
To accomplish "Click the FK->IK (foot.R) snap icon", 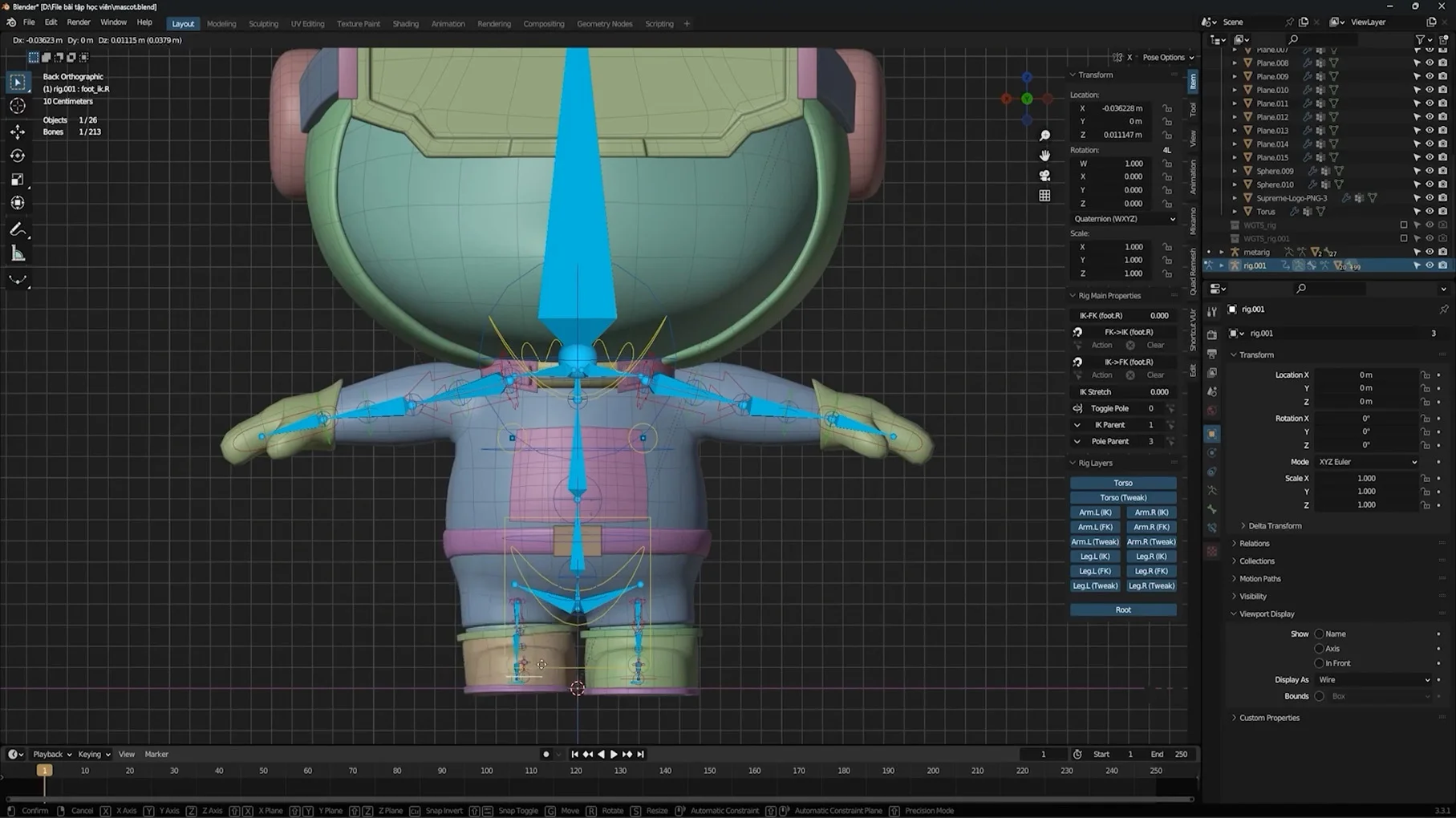I will click(x=1077, y=332).
